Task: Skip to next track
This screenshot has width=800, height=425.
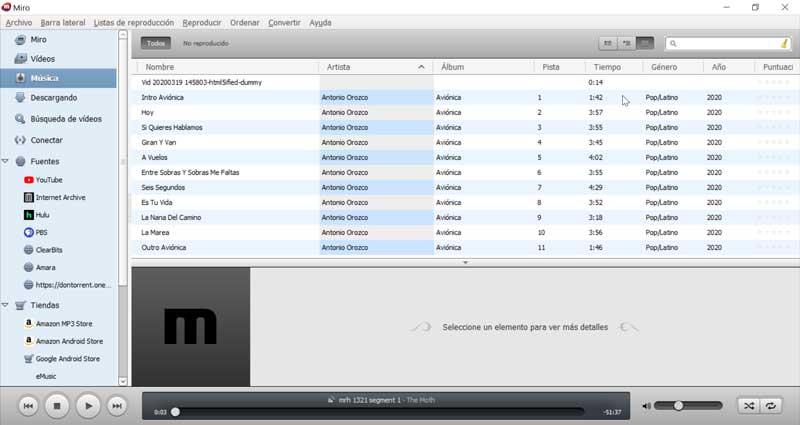Action: pos(117,406)
